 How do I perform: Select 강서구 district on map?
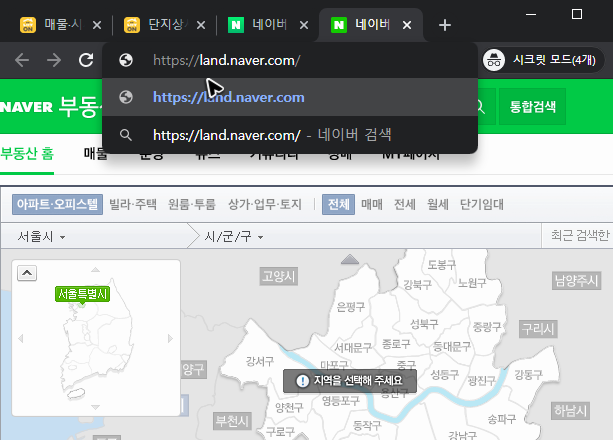coord(260,361)
